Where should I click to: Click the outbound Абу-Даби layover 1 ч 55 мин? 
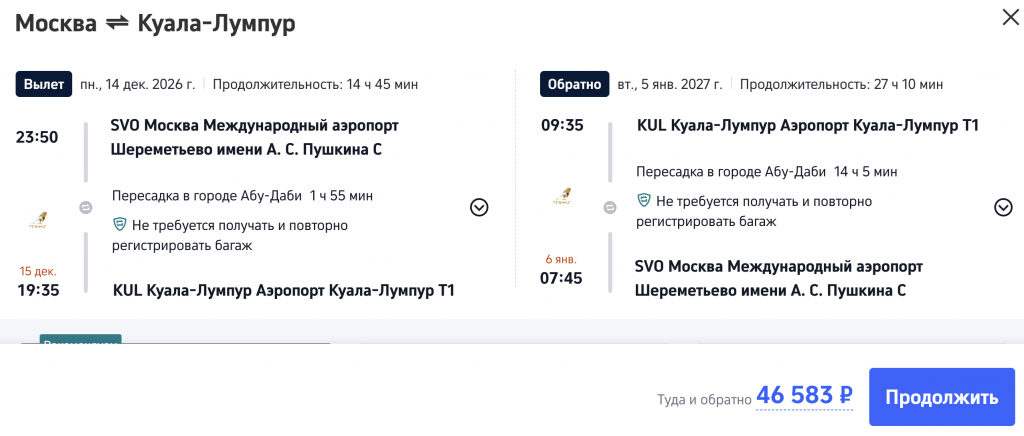tap(242, 195)
